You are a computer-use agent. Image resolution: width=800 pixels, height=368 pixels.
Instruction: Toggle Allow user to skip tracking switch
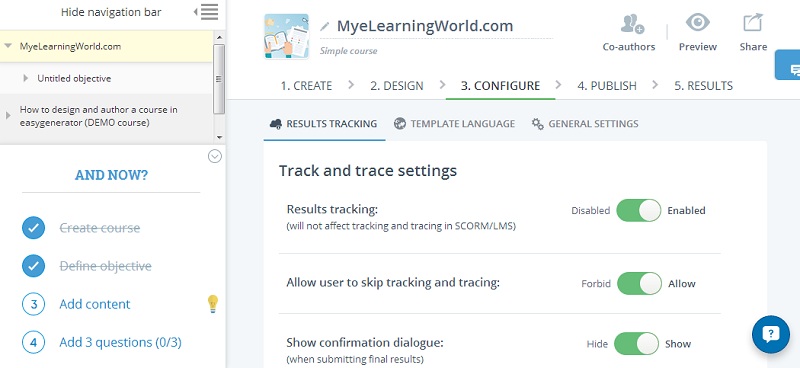(x=639, y=283)
